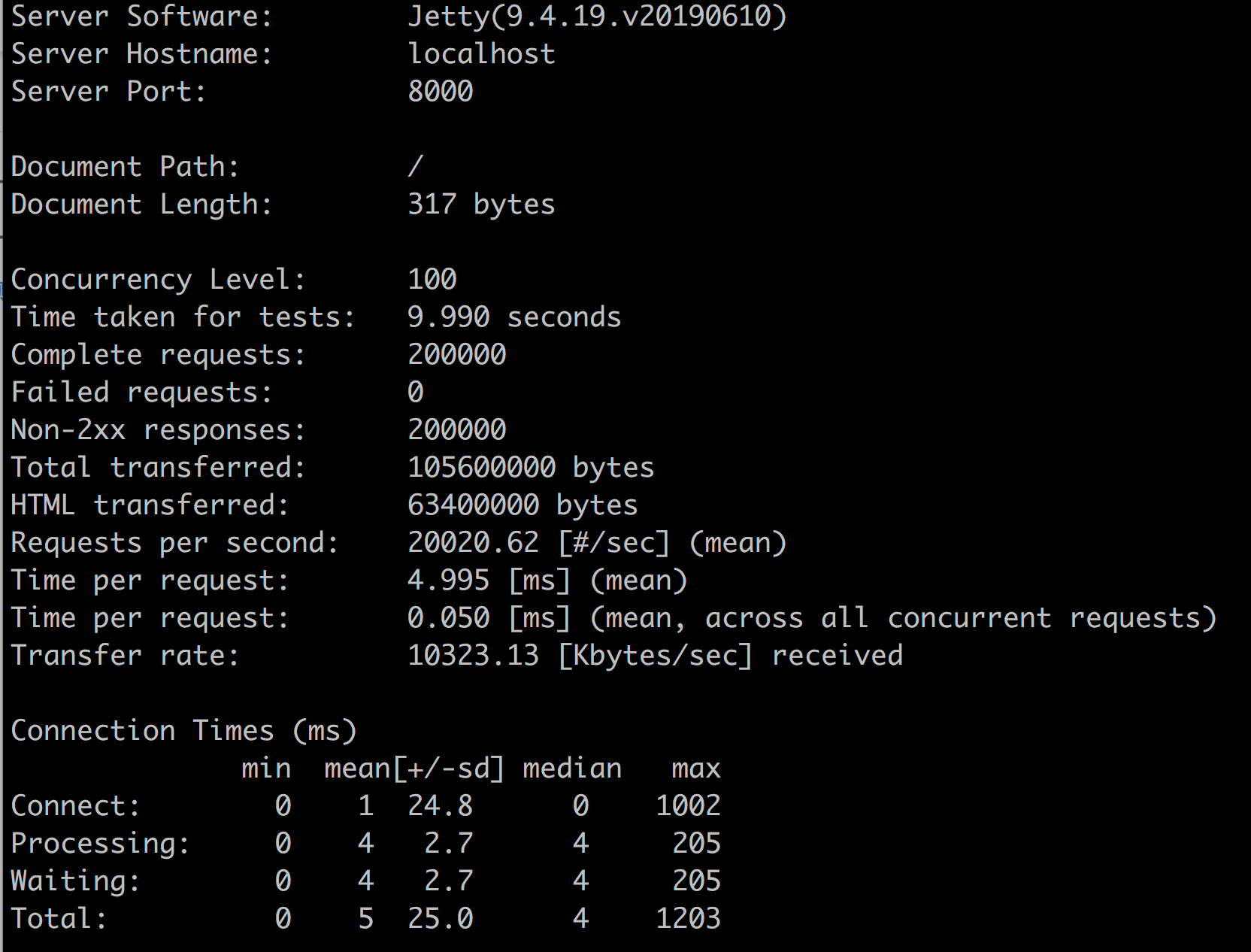This screenshot has height=952, width=1251.
Task: Click the server port value 8000
Action: [441, 92]
